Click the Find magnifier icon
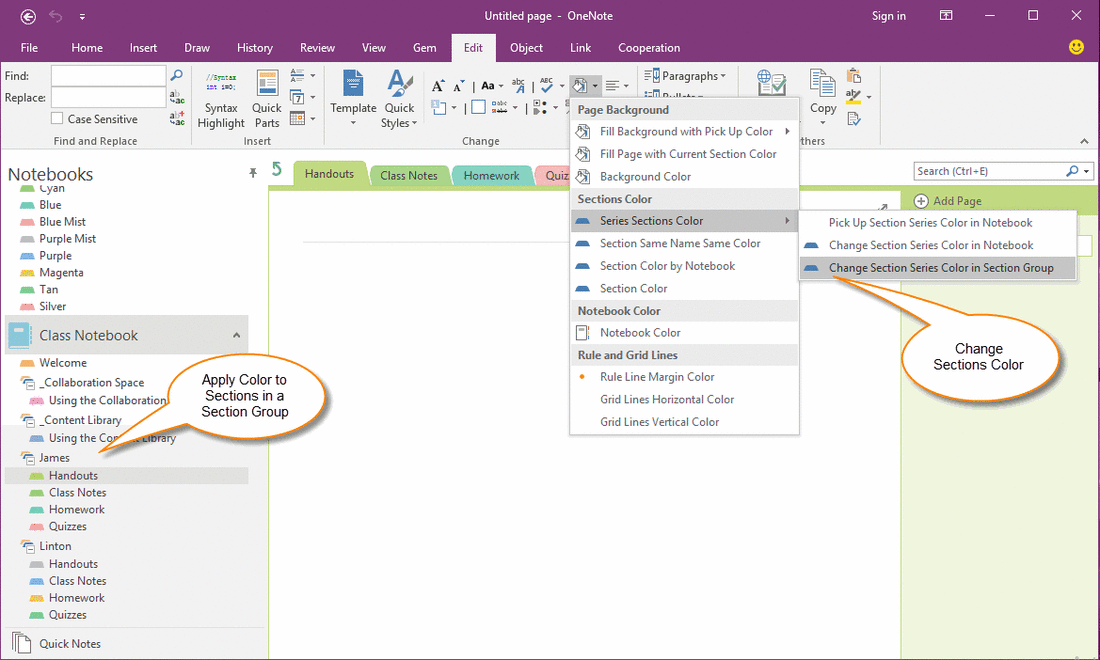The width and height of the screenshot is (1100, 660). pyautogui.click(x=177, y=75)
